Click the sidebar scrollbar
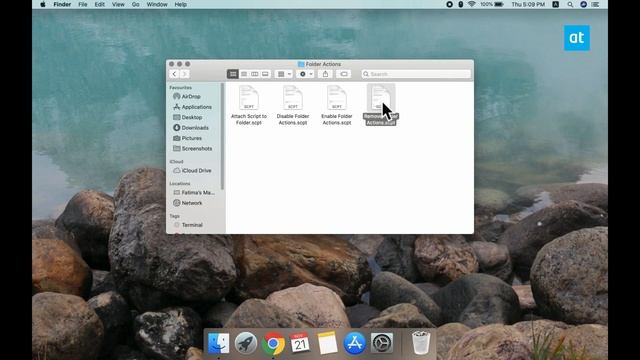 tap(222, 137)
